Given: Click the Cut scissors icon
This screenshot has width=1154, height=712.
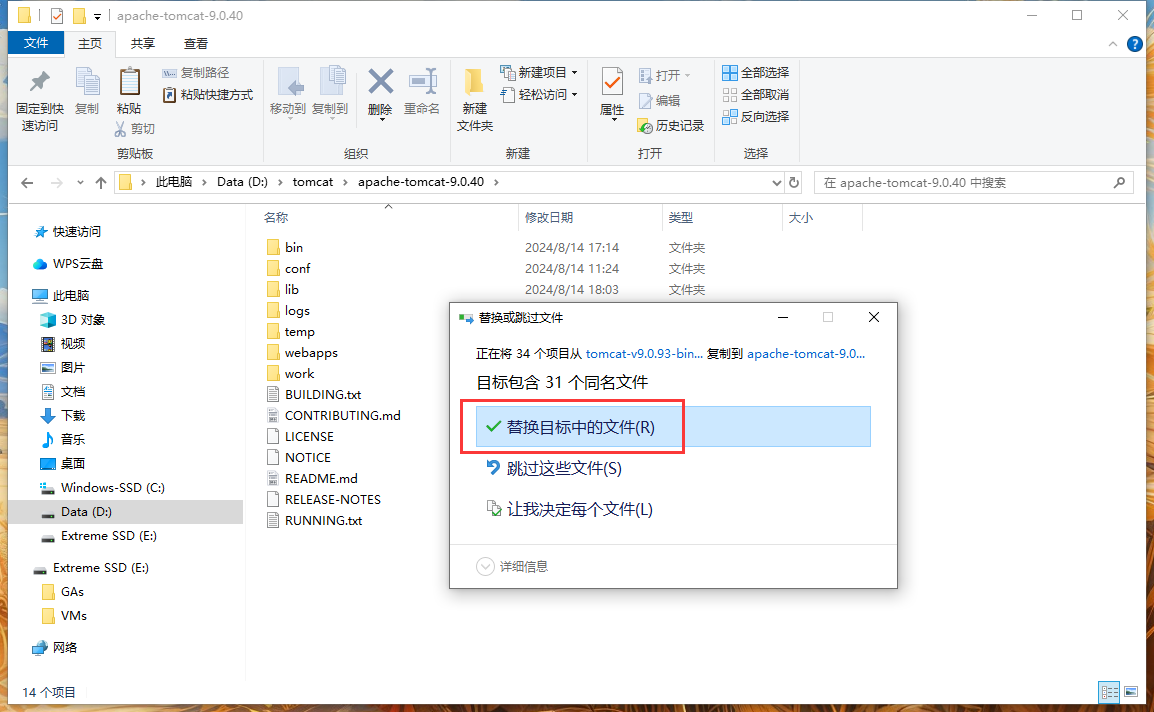Looking at the screenshot, I should (120, 129).
